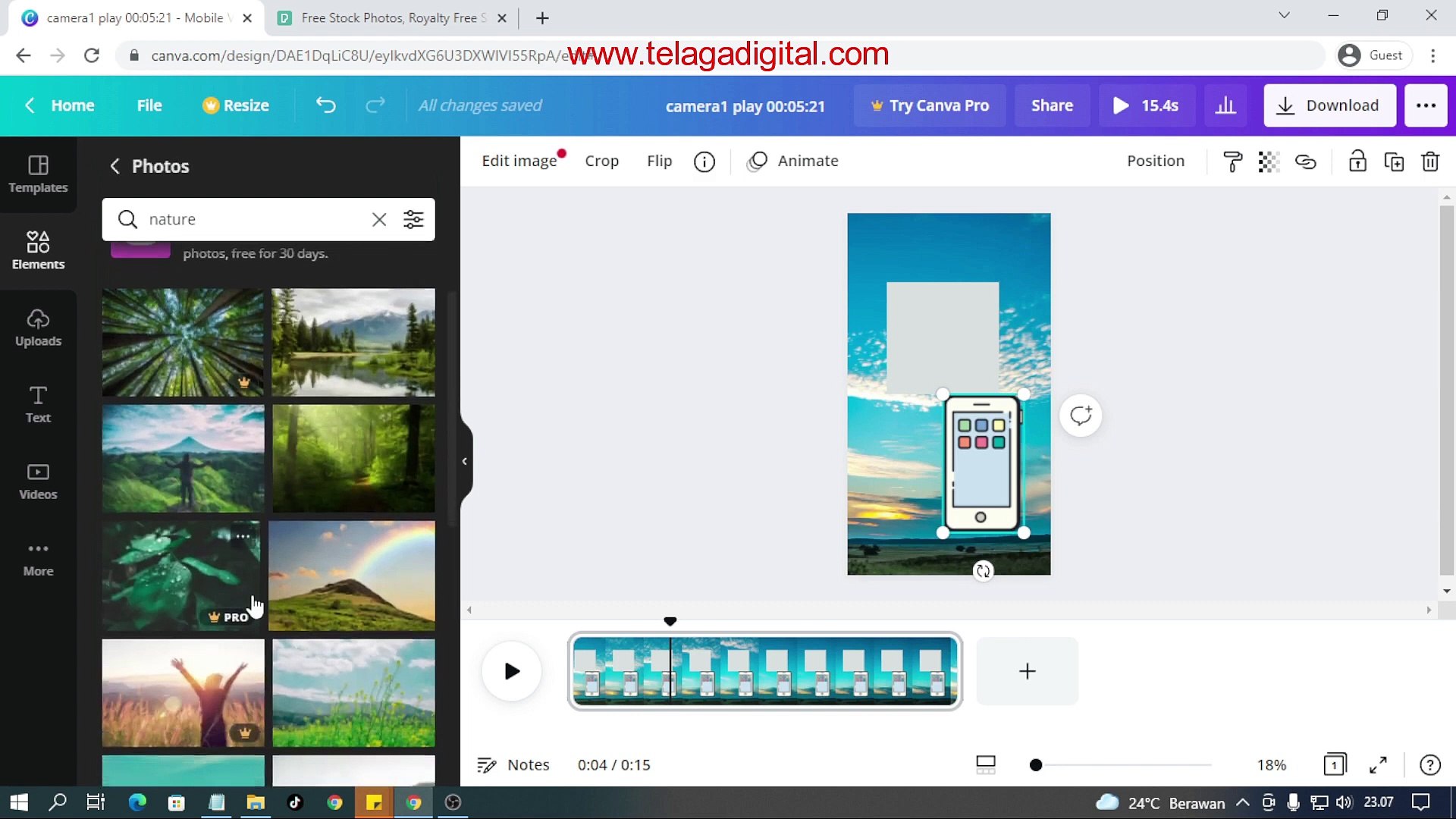Viewport: 1456px width, 819px height.
Task: Click the Link icon in the toolbar
Action: tap(1306, 161)
